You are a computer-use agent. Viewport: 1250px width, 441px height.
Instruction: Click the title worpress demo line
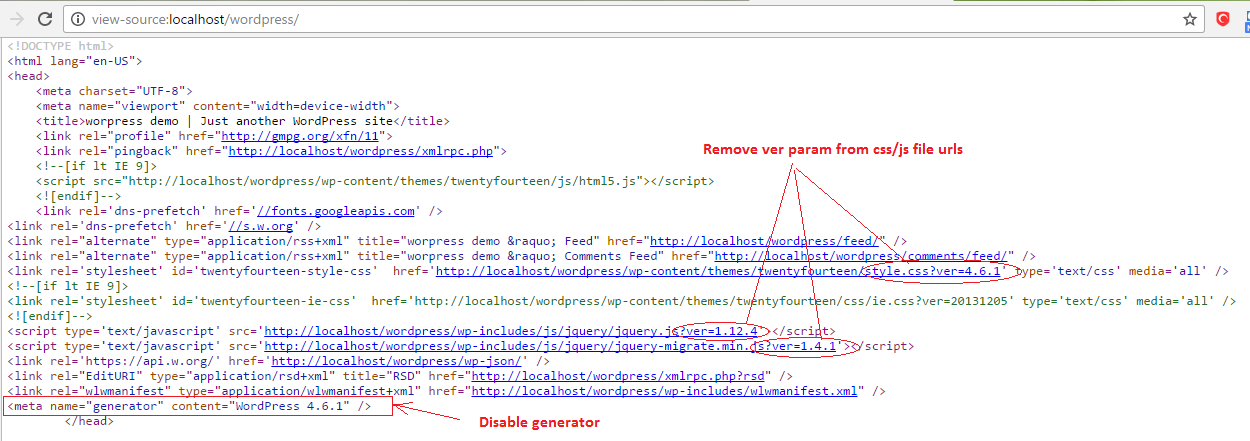click(x=243, y=121)
